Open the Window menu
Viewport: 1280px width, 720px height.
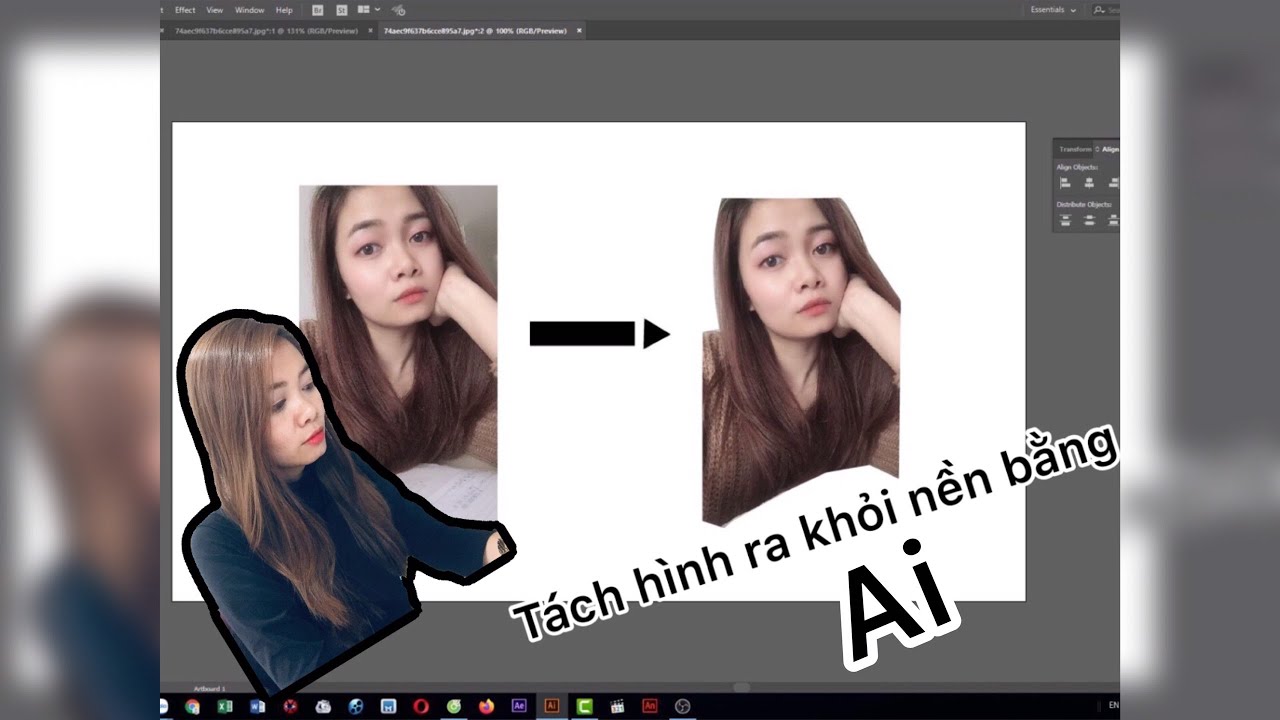click(249, 10)
